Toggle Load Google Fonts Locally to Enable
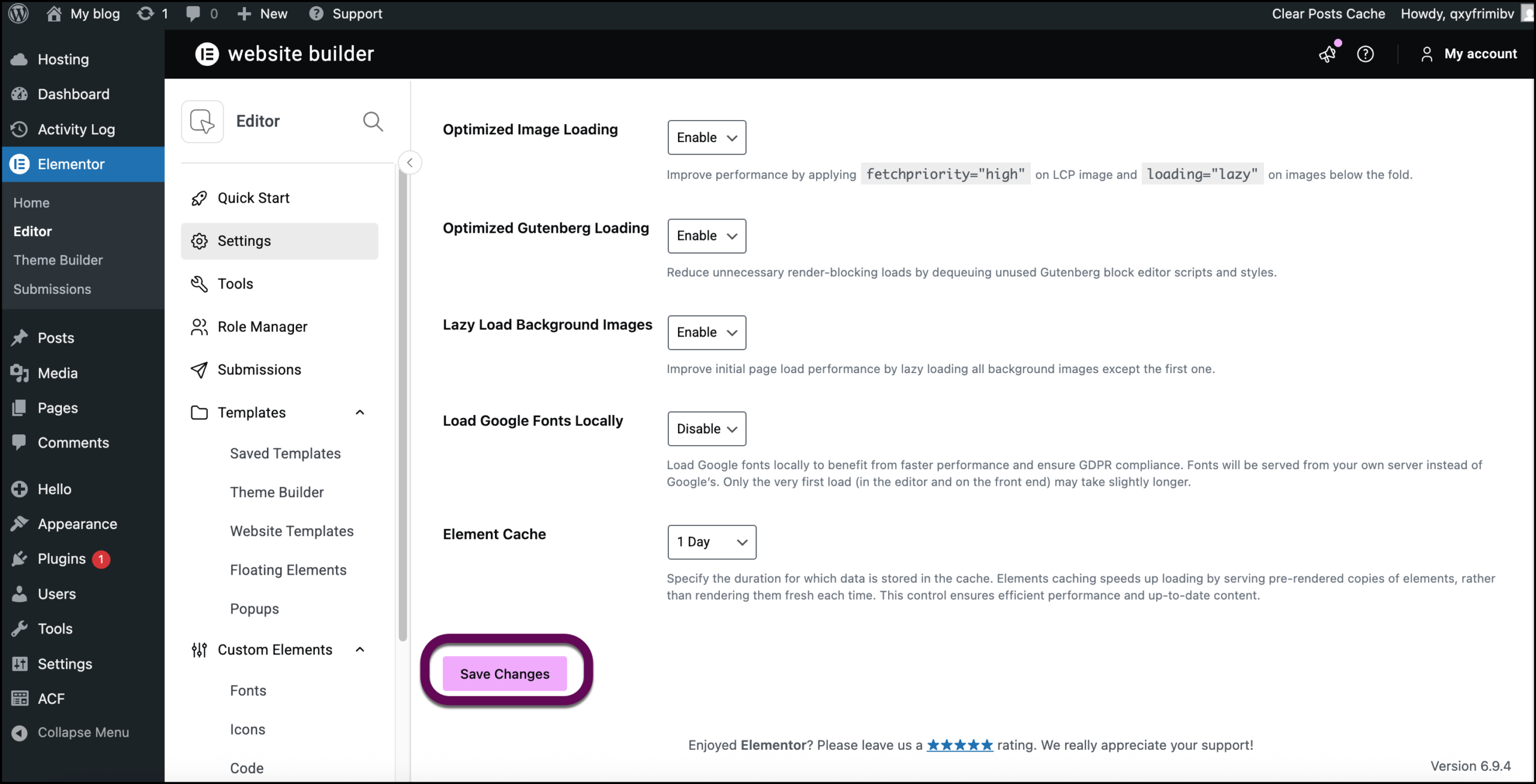 [x=706, y=428]
